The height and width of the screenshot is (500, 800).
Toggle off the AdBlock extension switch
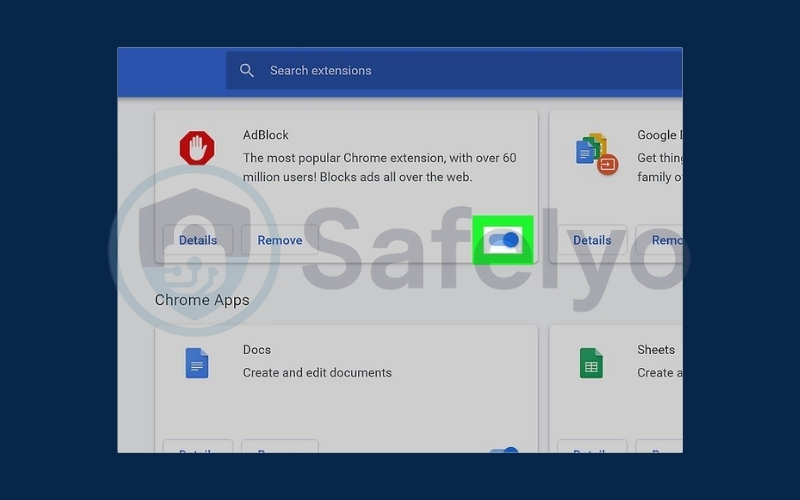[503, 240]
